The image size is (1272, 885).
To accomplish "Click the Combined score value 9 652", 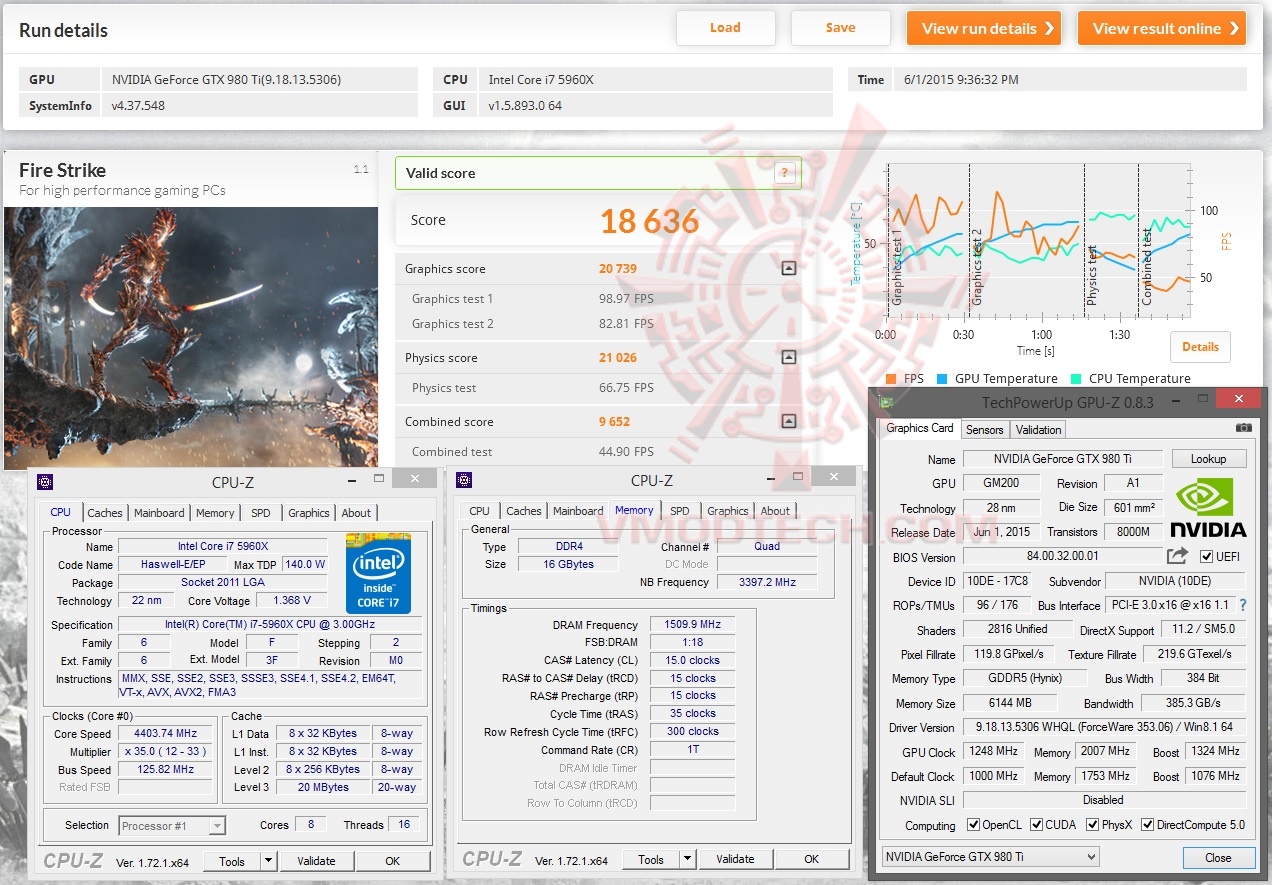I will click(614, 421).
